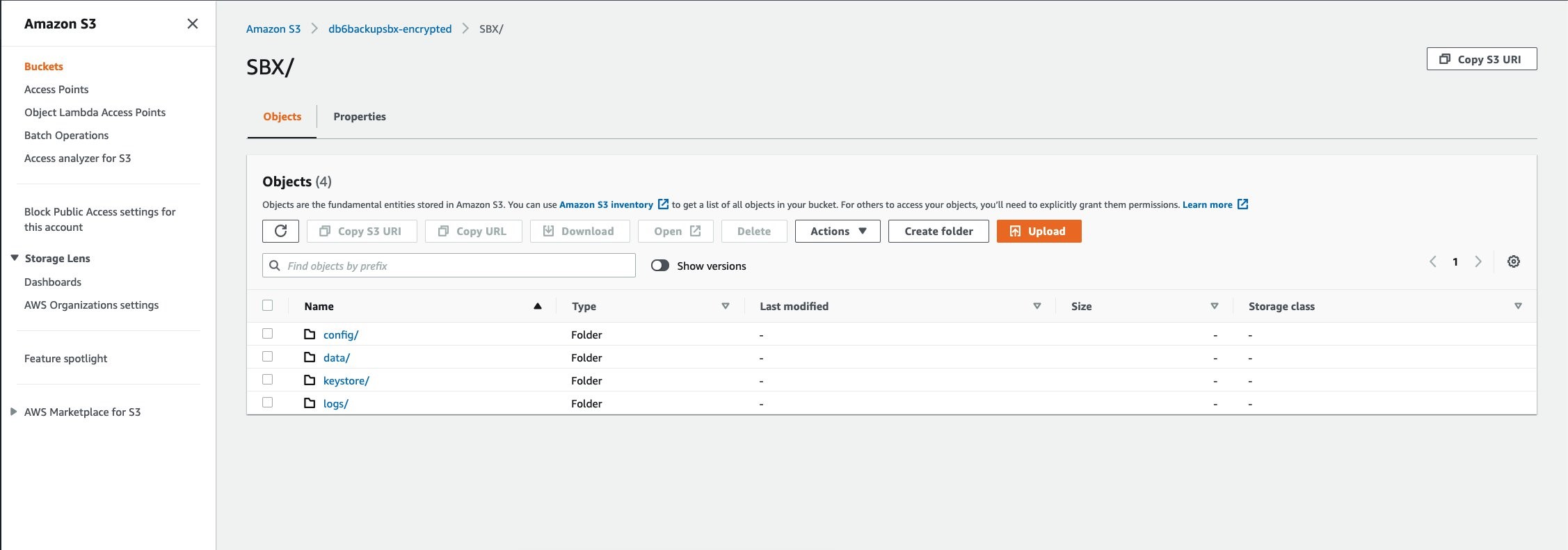1568x550 pixels.
Task: Click folder icon next to data/
Action: 310,357
